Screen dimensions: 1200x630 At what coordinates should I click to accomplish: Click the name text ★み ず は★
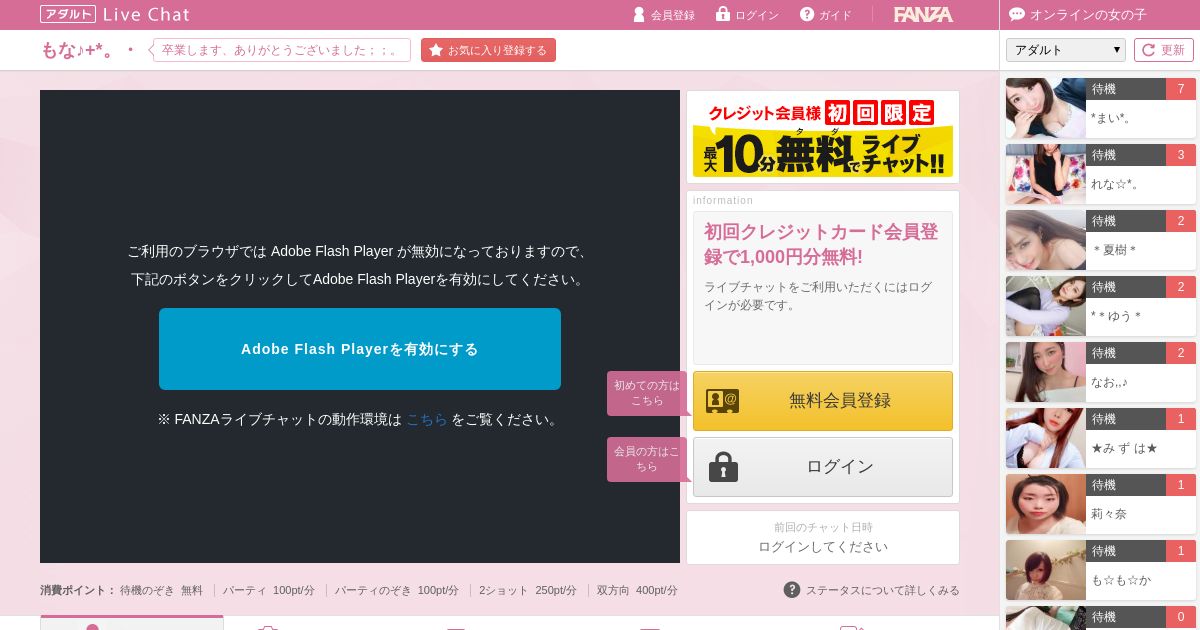point(1124,448)
